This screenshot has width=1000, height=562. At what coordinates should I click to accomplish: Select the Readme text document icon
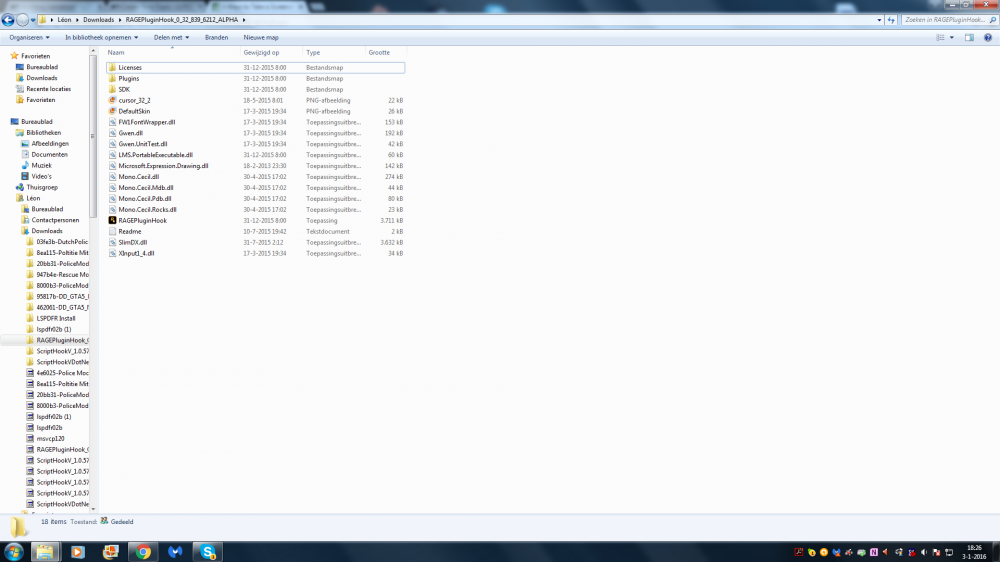pyautogui.click(x=112, y=232)
